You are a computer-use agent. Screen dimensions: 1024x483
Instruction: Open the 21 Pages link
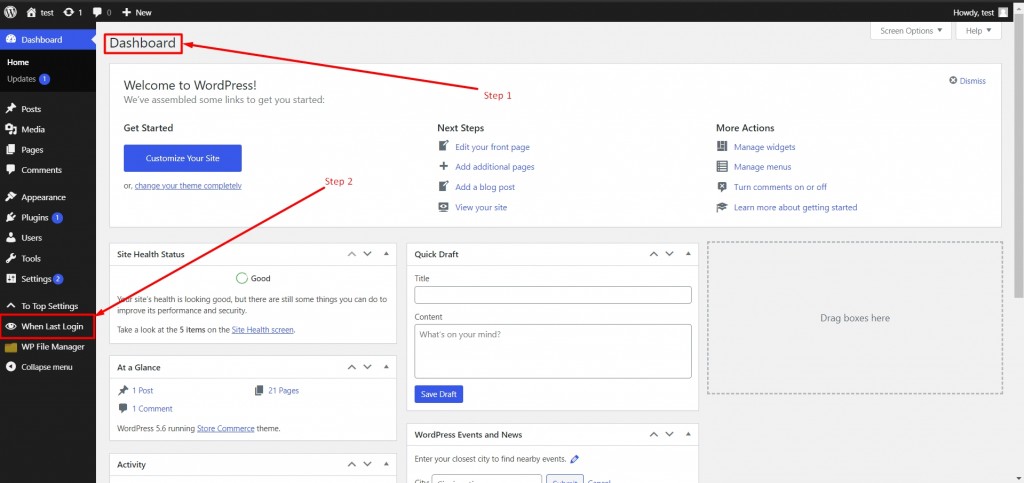[x=283, y=390]
